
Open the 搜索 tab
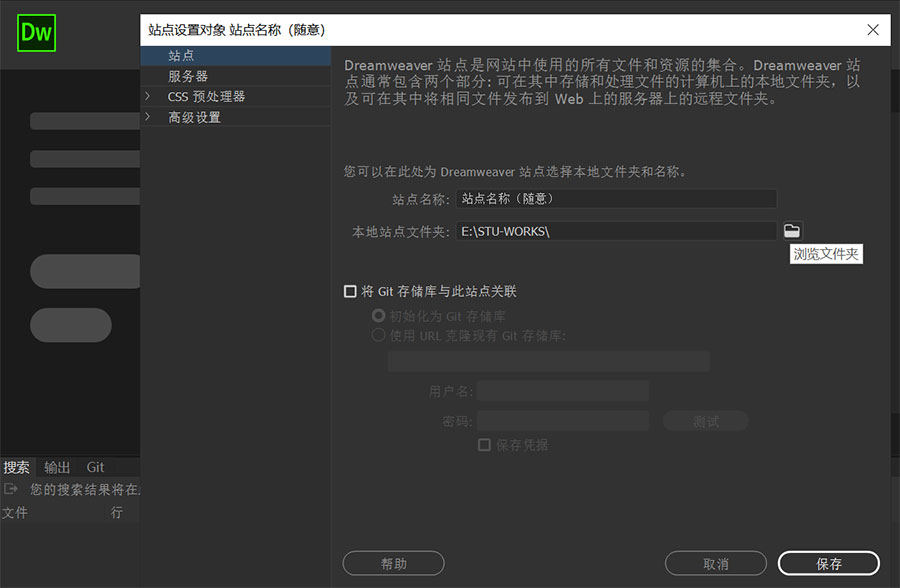(17, 467)
